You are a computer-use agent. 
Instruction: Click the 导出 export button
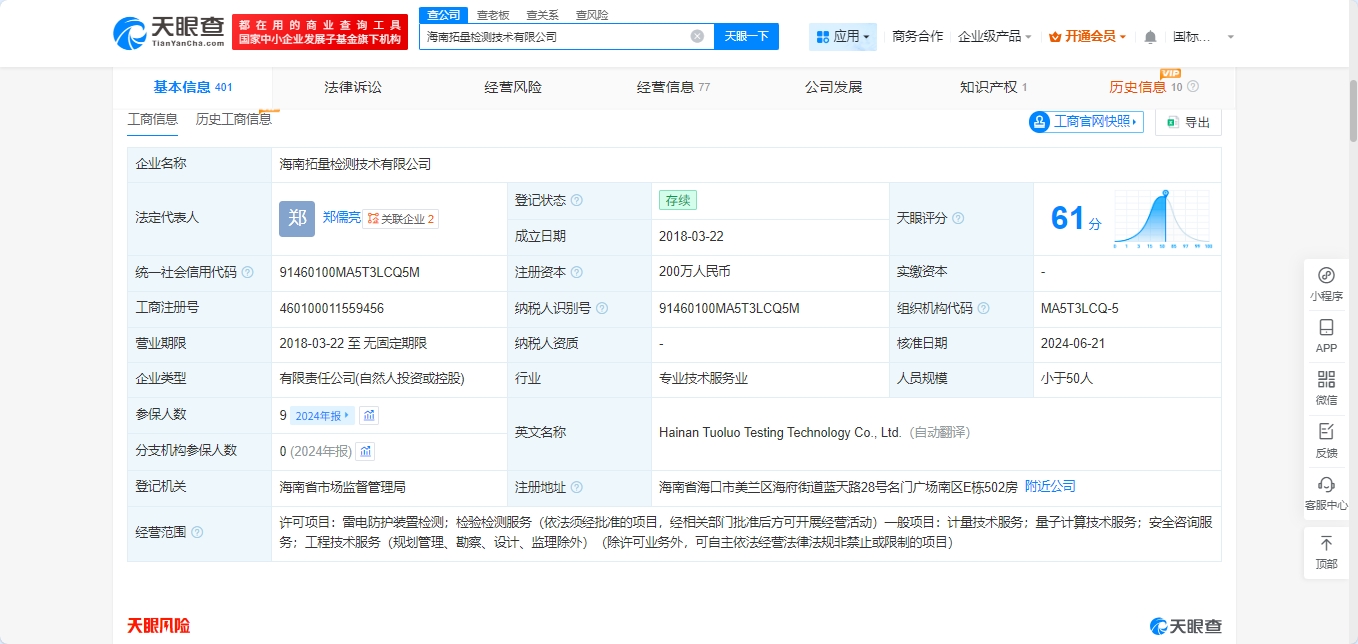(x=1188, y=122)
